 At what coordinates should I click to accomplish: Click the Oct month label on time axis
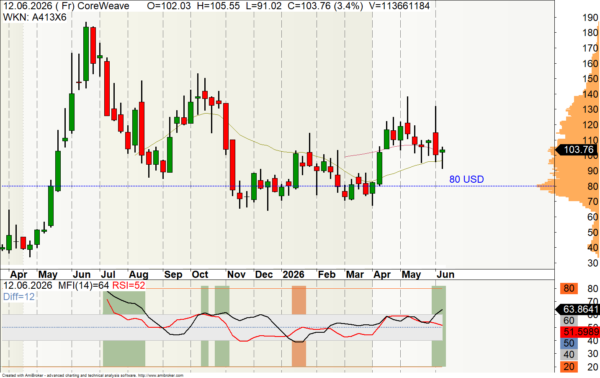(200, 275)
